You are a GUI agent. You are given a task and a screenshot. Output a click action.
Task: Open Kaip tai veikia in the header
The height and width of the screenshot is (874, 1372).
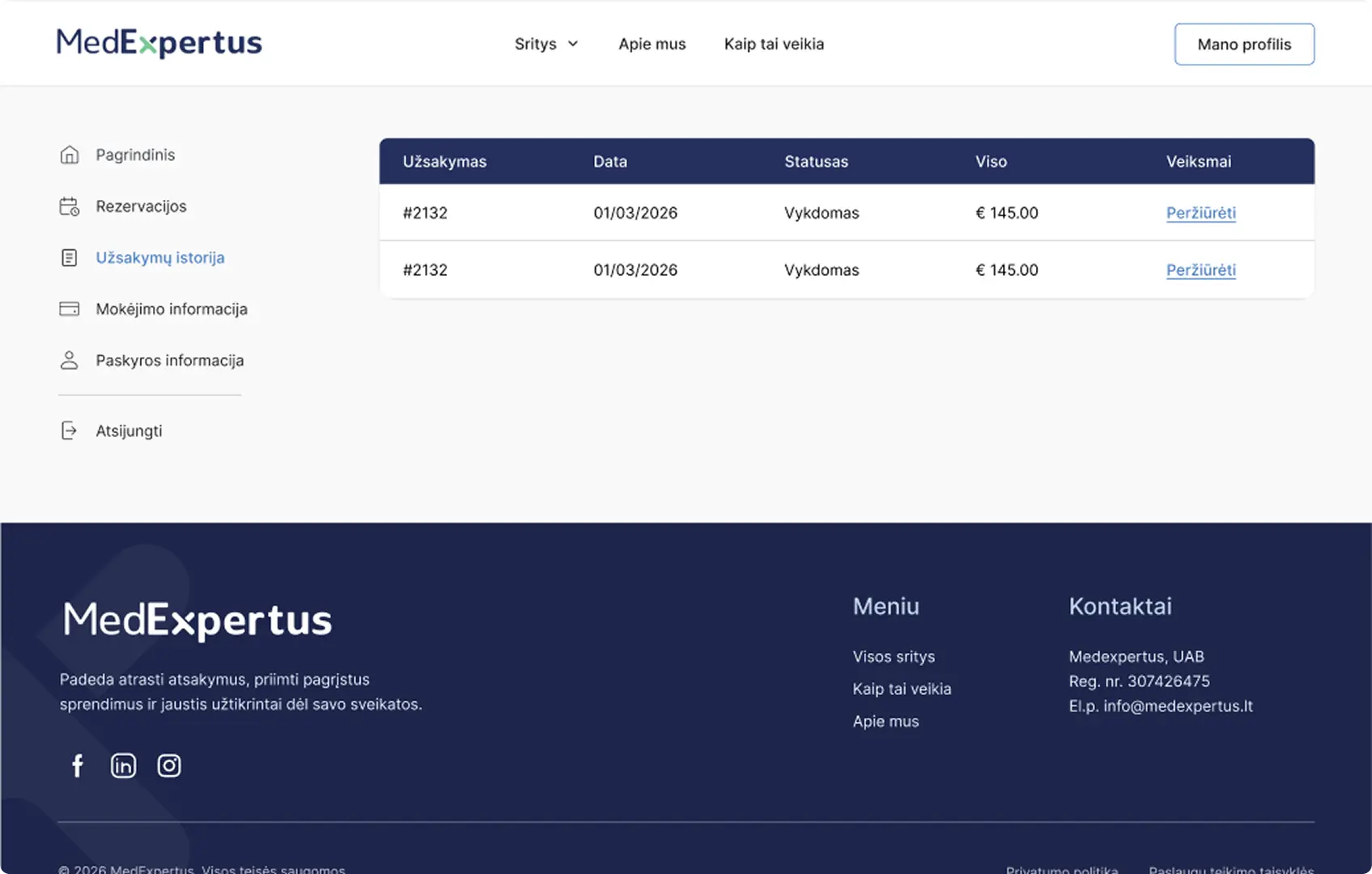tap(774, 44)
